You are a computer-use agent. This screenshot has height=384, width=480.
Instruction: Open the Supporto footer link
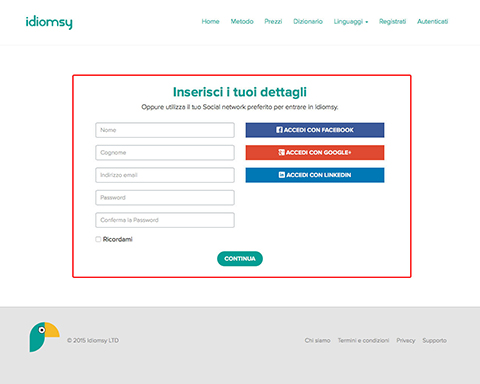click(434, 340)
